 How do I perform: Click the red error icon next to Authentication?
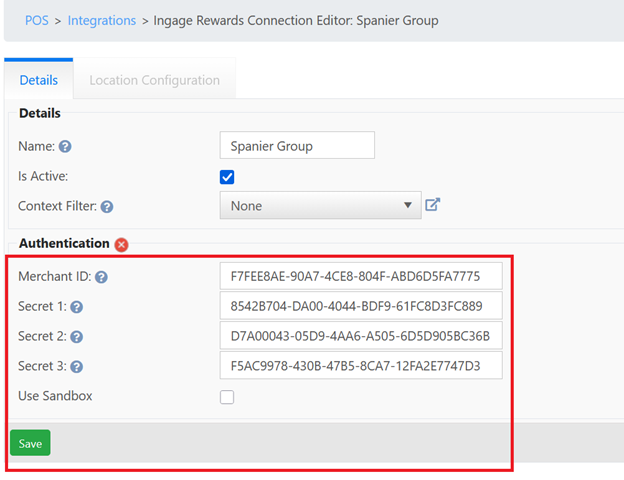[x=121, y=244]
